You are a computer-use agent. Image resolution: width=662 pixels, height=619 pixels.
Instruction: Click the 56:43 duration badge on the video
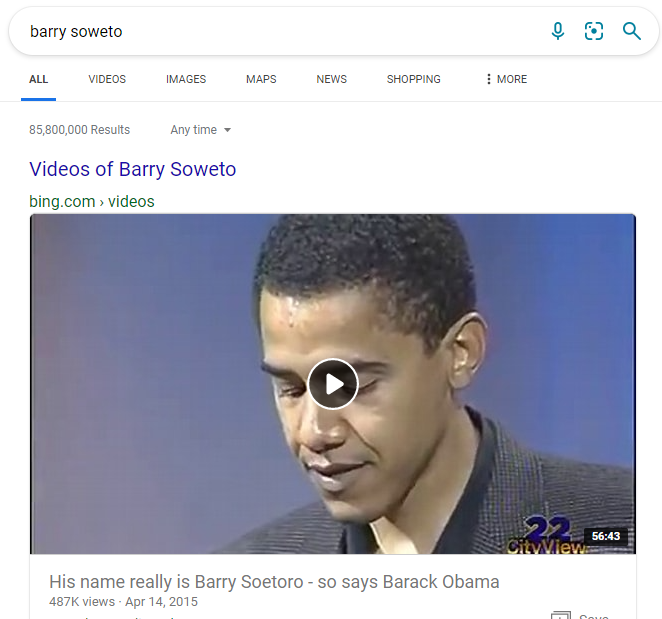point(605,536)
